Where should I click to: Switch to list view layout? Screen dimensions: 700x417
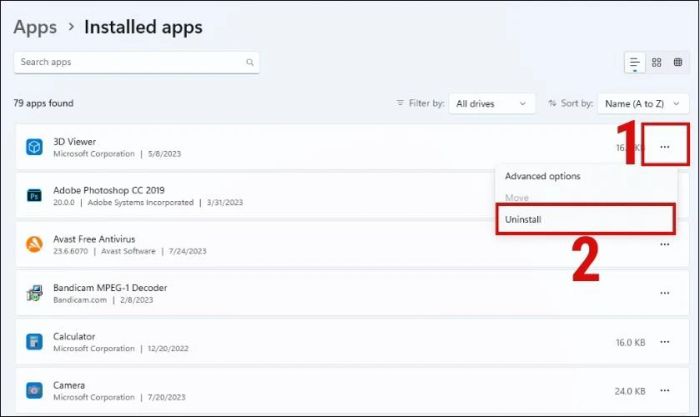coord(634,63)
